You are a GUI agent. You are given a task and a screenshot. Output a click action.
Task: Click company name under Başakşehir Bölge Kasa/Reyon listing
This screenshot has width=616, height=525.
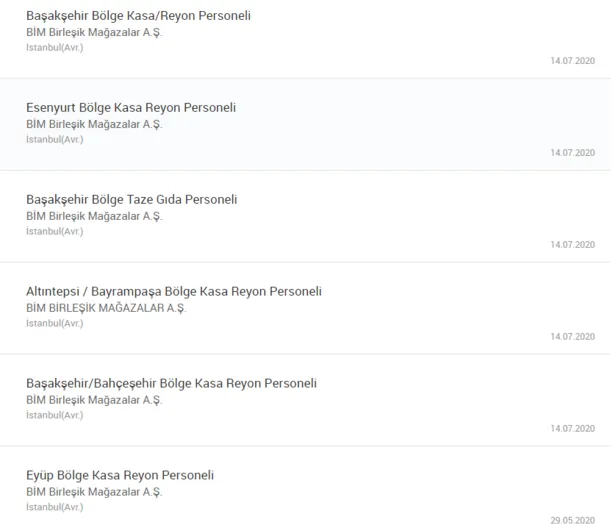[x=94, y=32]
